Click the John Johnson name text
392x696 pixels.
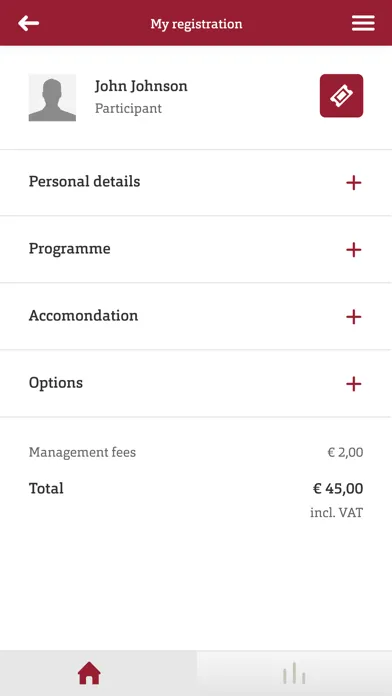point(141,86)
